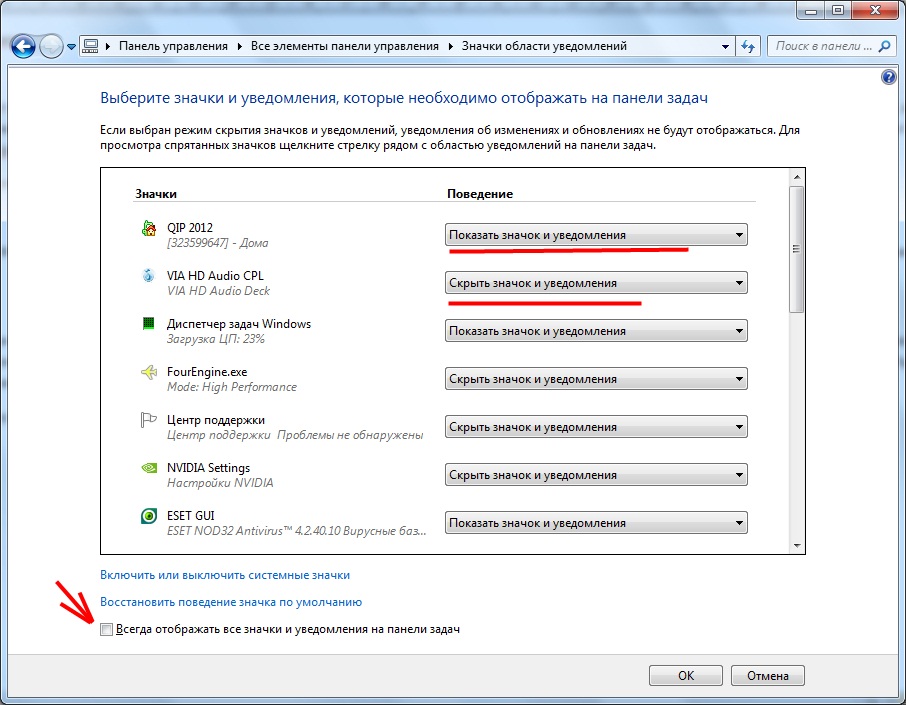Screen dimensions: 906x705
Task: Click the computer icon in address bar
Action: 90,46
